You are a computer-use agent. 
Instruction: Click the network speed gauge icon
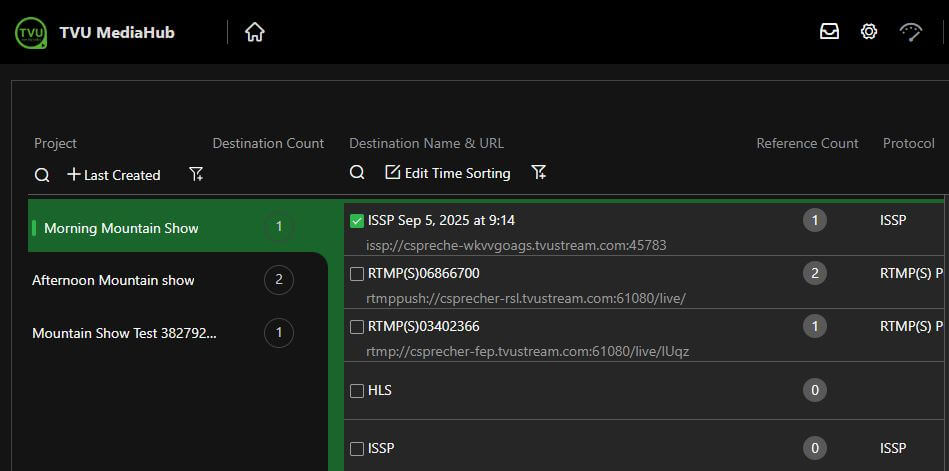(910, 32)
